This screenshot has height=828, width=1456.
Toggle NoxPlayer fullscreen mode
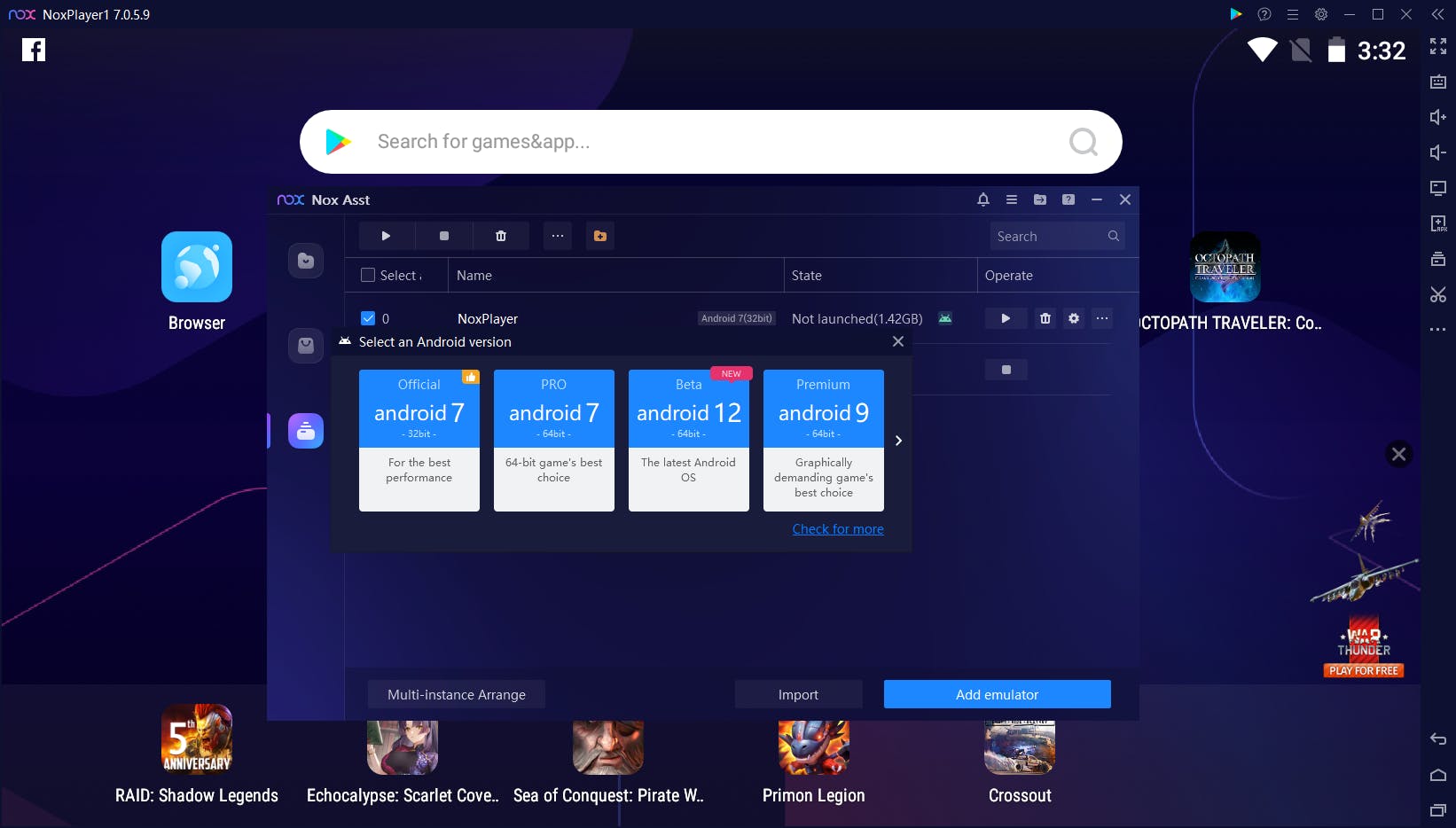coord(1438,46)
